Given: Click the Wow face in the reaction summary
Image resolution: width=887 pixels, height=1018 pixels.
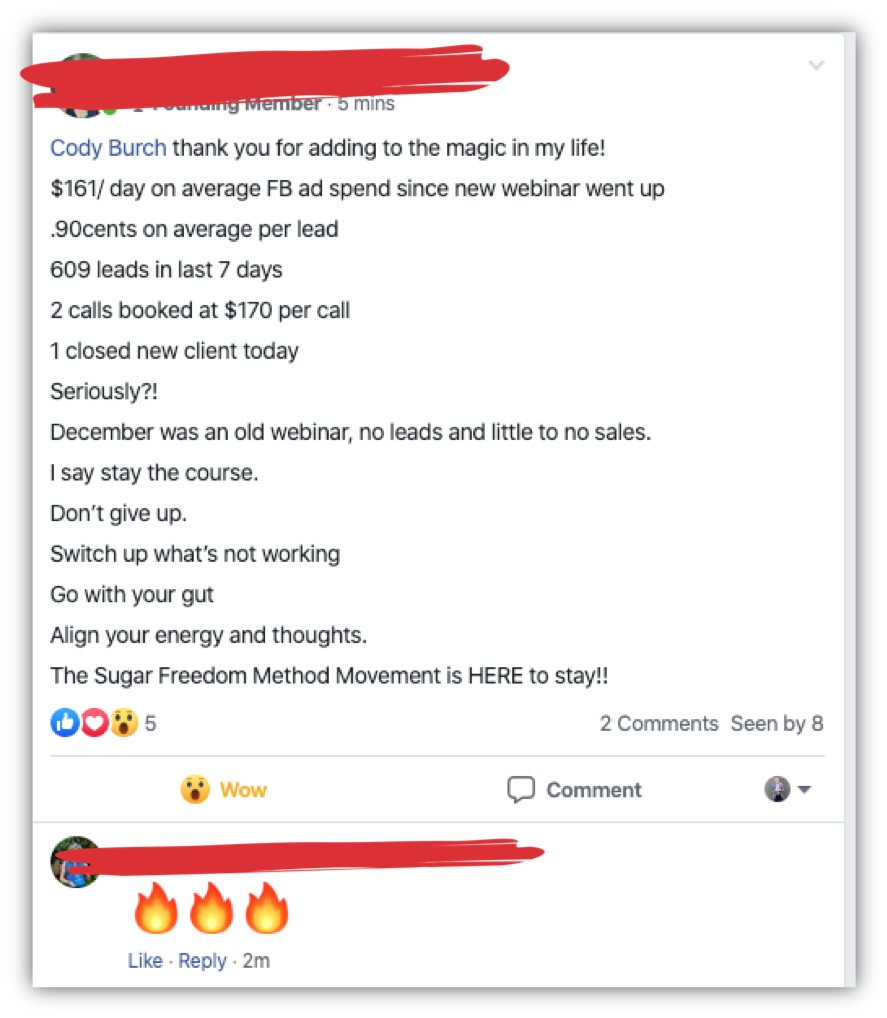Looking at the screenshot, I should coord(123,723).
